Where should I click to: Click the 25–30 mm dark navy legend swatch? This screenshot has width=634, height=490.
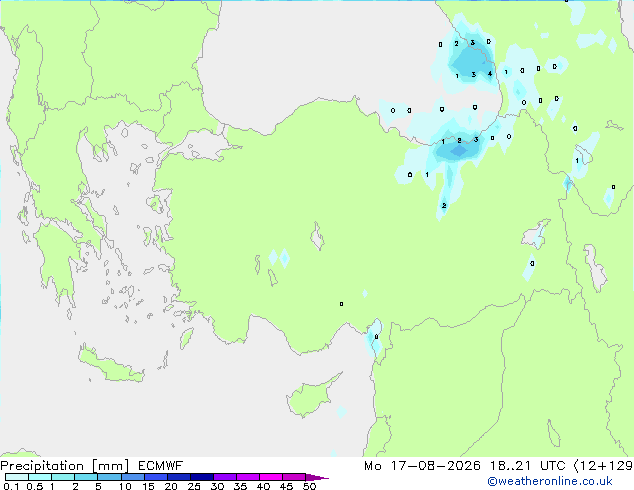[x=202, y=477]
